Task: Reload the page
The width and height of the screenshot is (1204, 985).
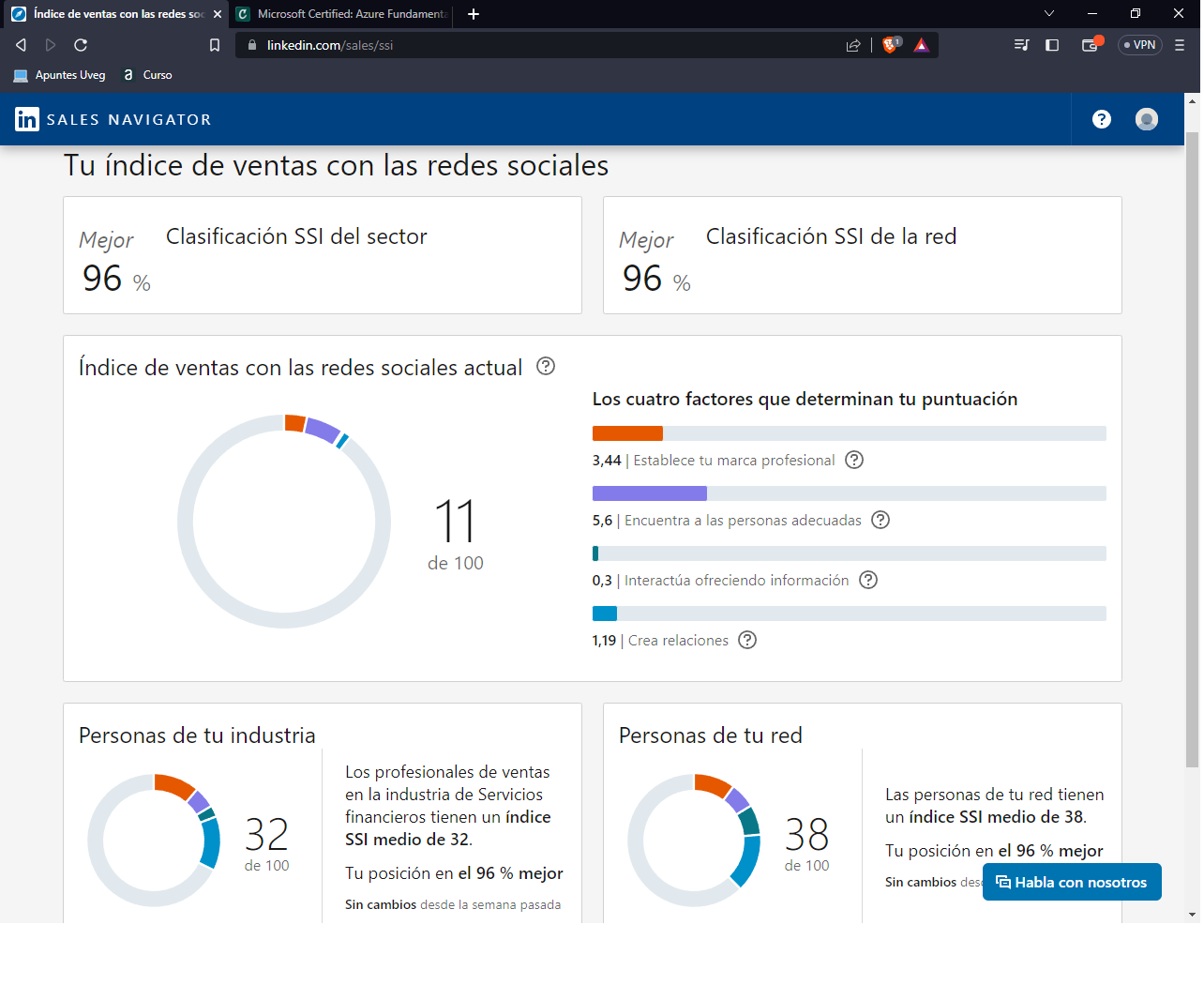Action: coord(81,45)
